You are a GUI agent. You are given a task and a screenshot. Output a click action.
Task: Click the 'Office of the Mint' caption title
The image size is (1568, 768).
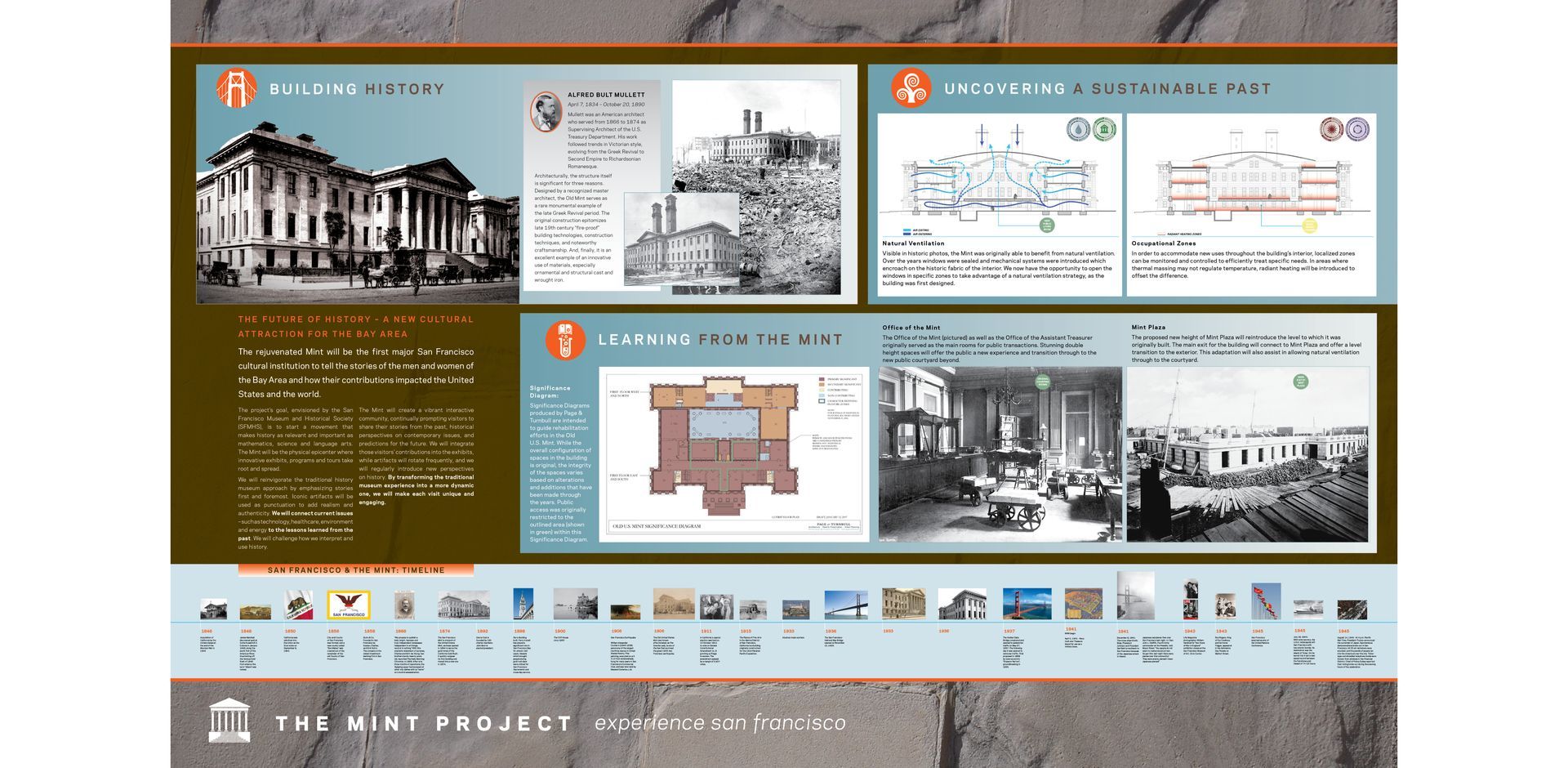[911, 328]
